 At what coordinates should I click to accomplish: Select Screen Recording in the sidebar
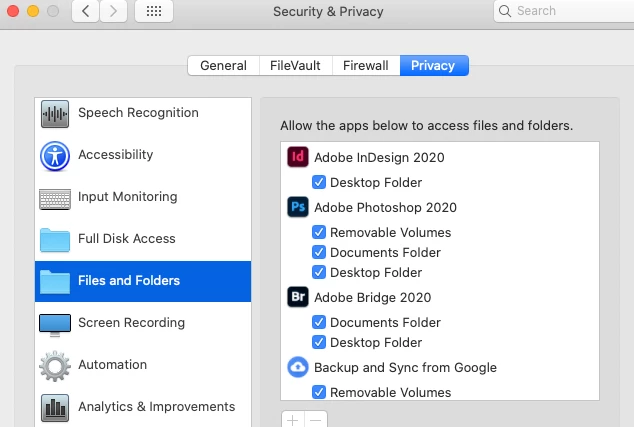point(143,323)
